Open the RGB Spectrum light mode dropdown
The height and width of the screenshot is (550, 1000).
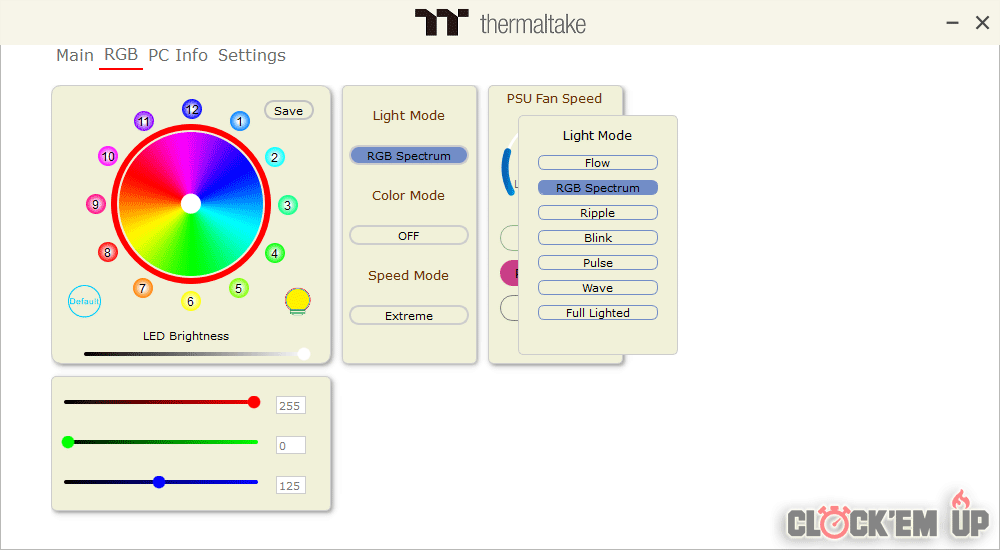coord(408,156)
